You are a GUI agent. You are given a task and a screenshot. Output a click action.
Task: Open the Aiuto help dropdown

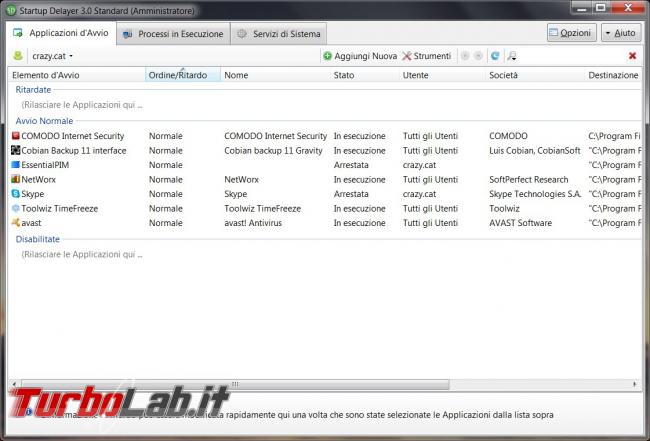621,33
